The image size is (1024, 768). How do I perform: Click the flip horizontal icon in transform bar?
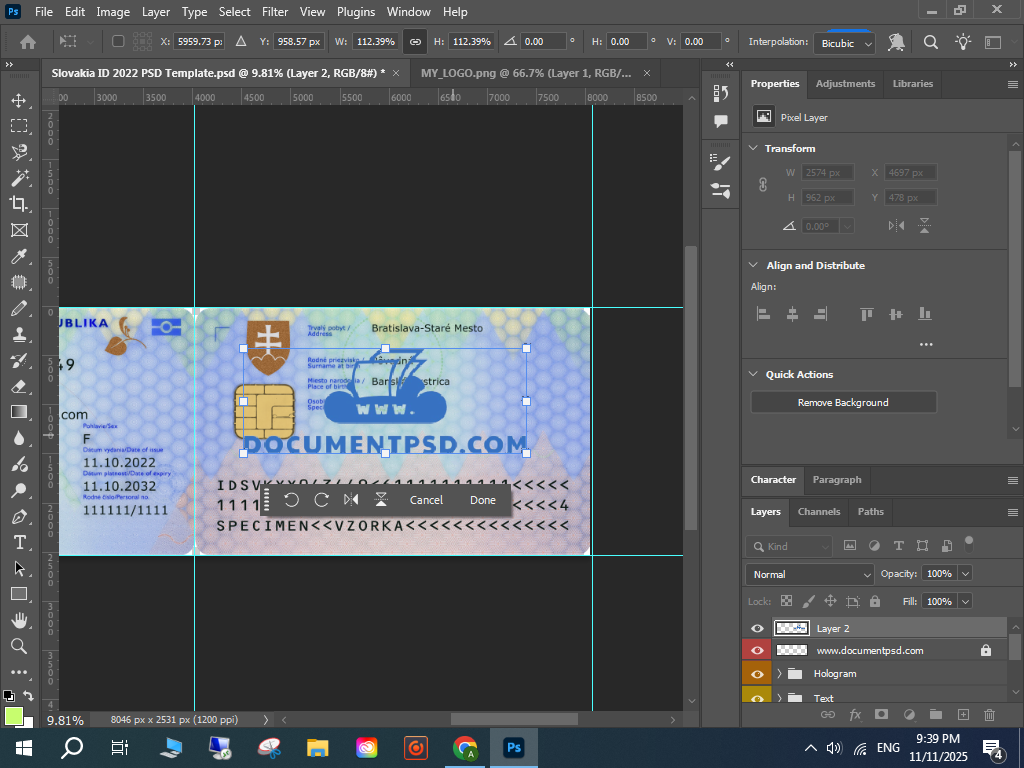click(x=351, y=500)
